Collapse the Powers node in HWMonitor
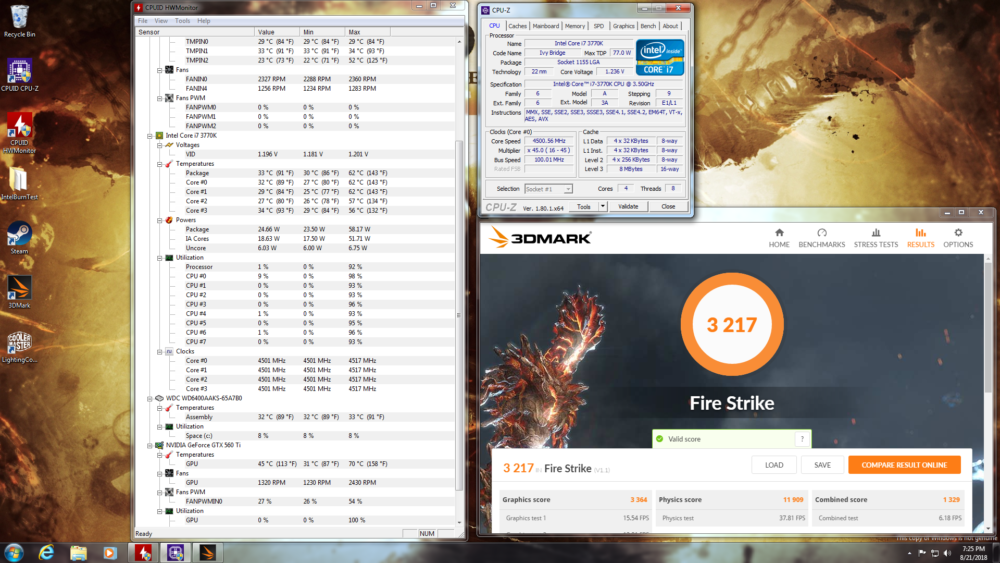The width and height of the screenshot is (1000, 563). point(159,220)
